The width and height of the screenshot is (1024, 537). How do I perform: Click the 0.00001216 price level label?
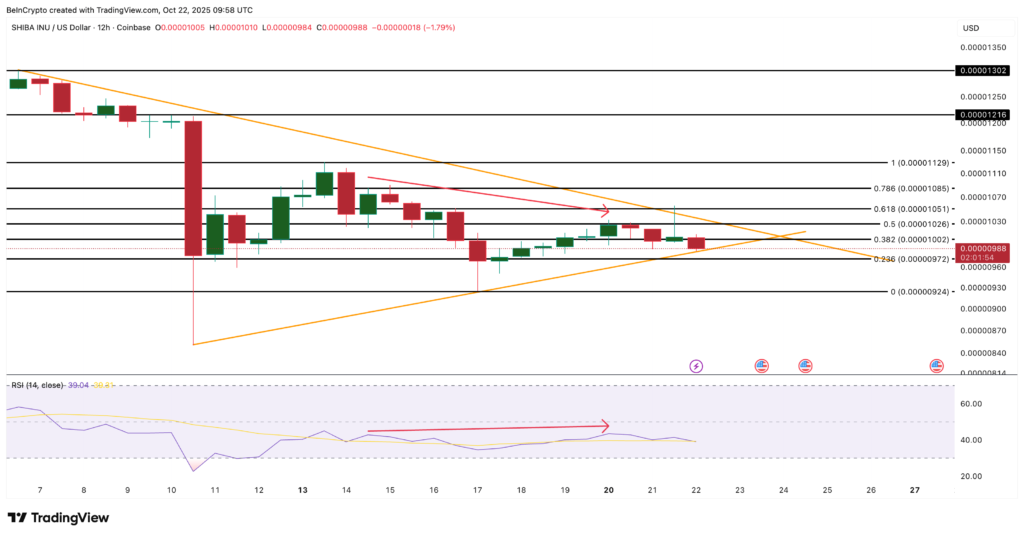tap(984, 115)
